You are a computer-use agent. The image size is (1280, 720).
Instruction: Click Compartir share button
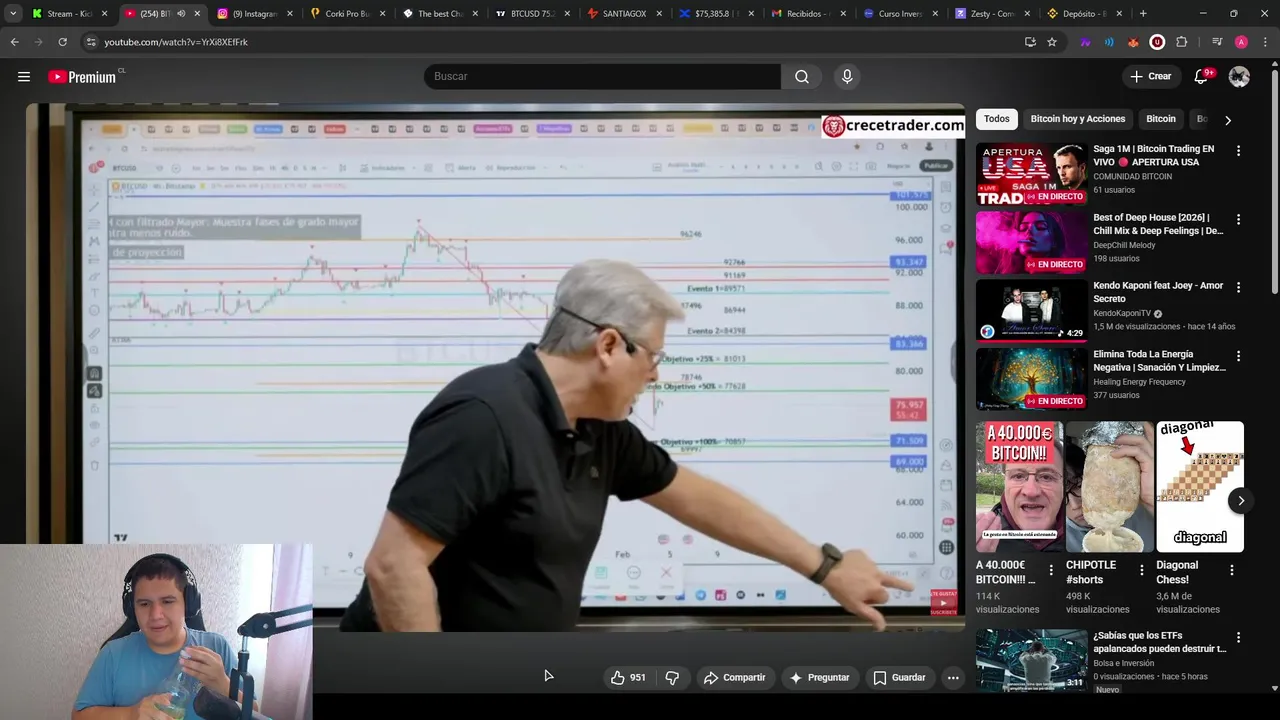pyautogui.click(x=735, y=677)
